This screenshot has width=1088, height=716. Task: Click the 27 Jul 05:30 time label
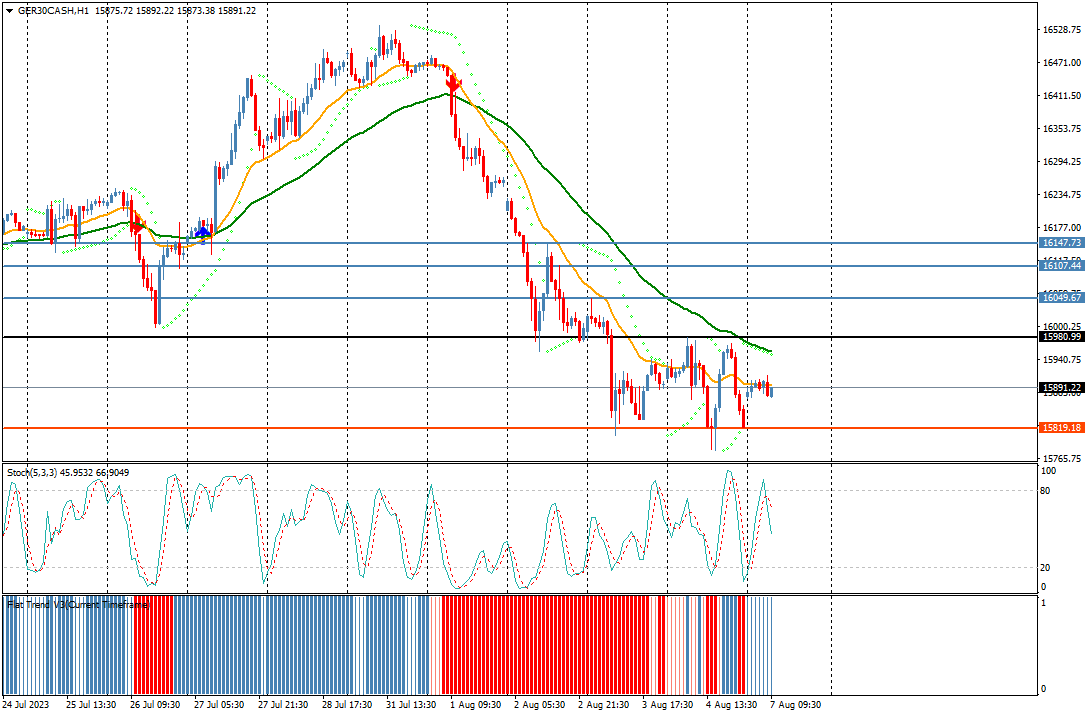(x=219, y=704)
